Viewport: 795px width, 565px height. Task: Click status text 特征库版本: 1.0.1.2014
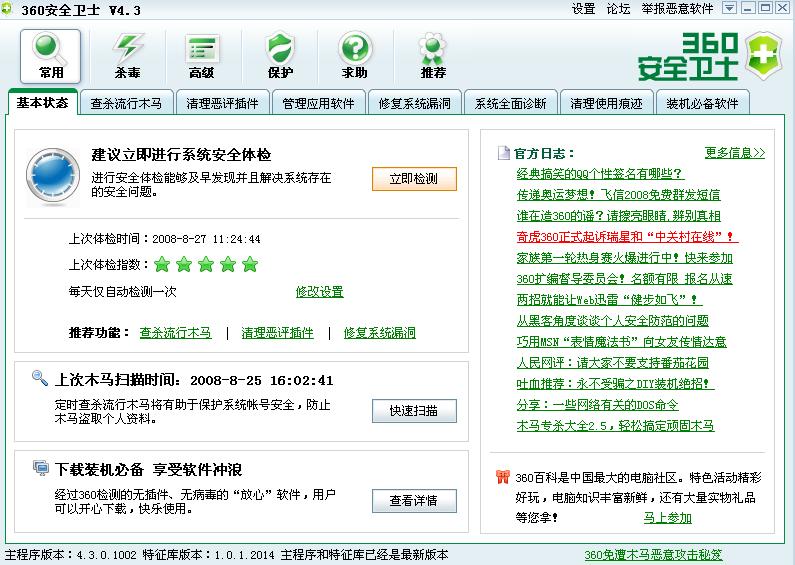(208, 555)
